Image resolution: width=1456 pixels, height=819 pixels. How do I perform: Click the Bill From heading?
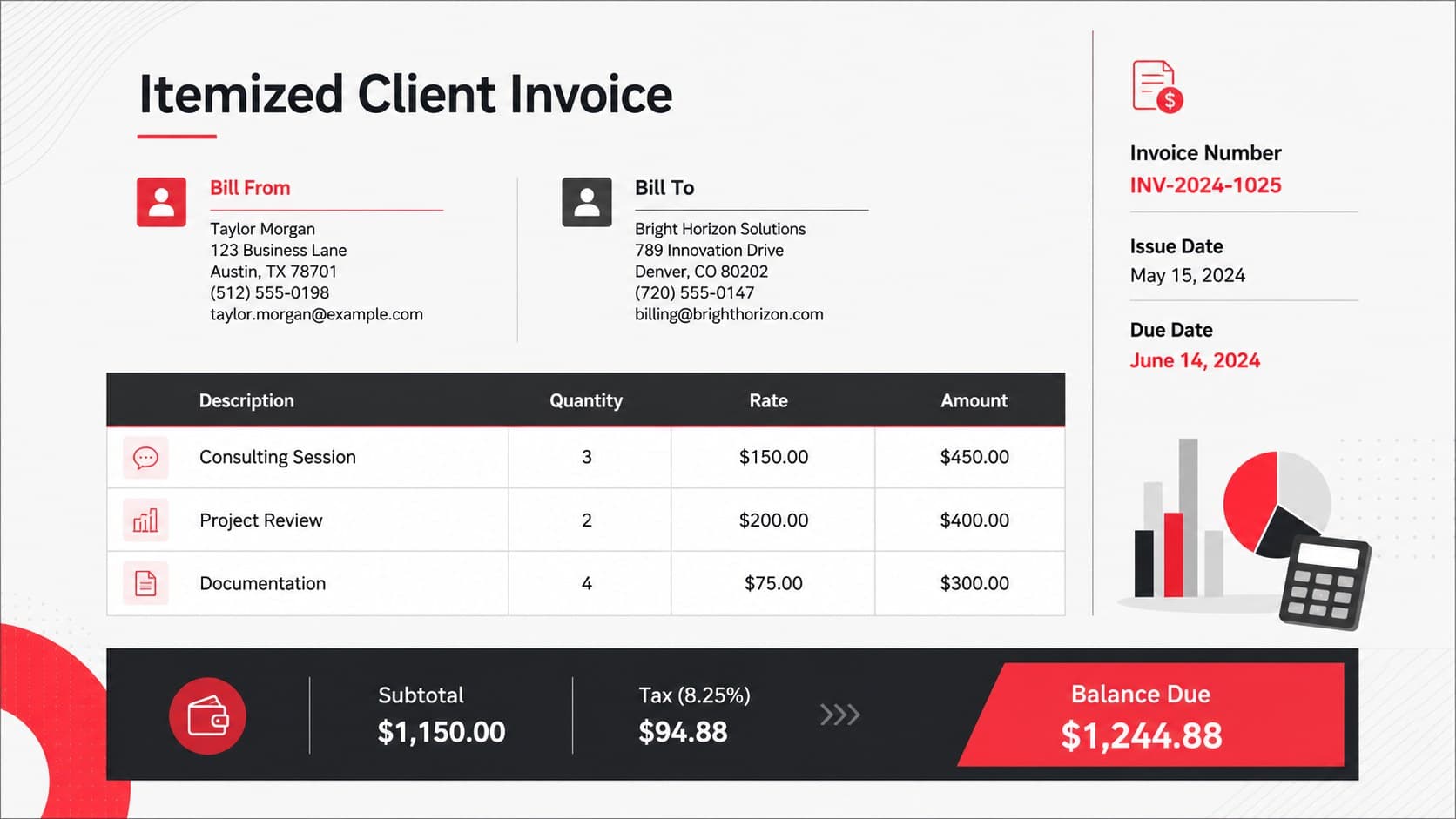tap(250, 188)
